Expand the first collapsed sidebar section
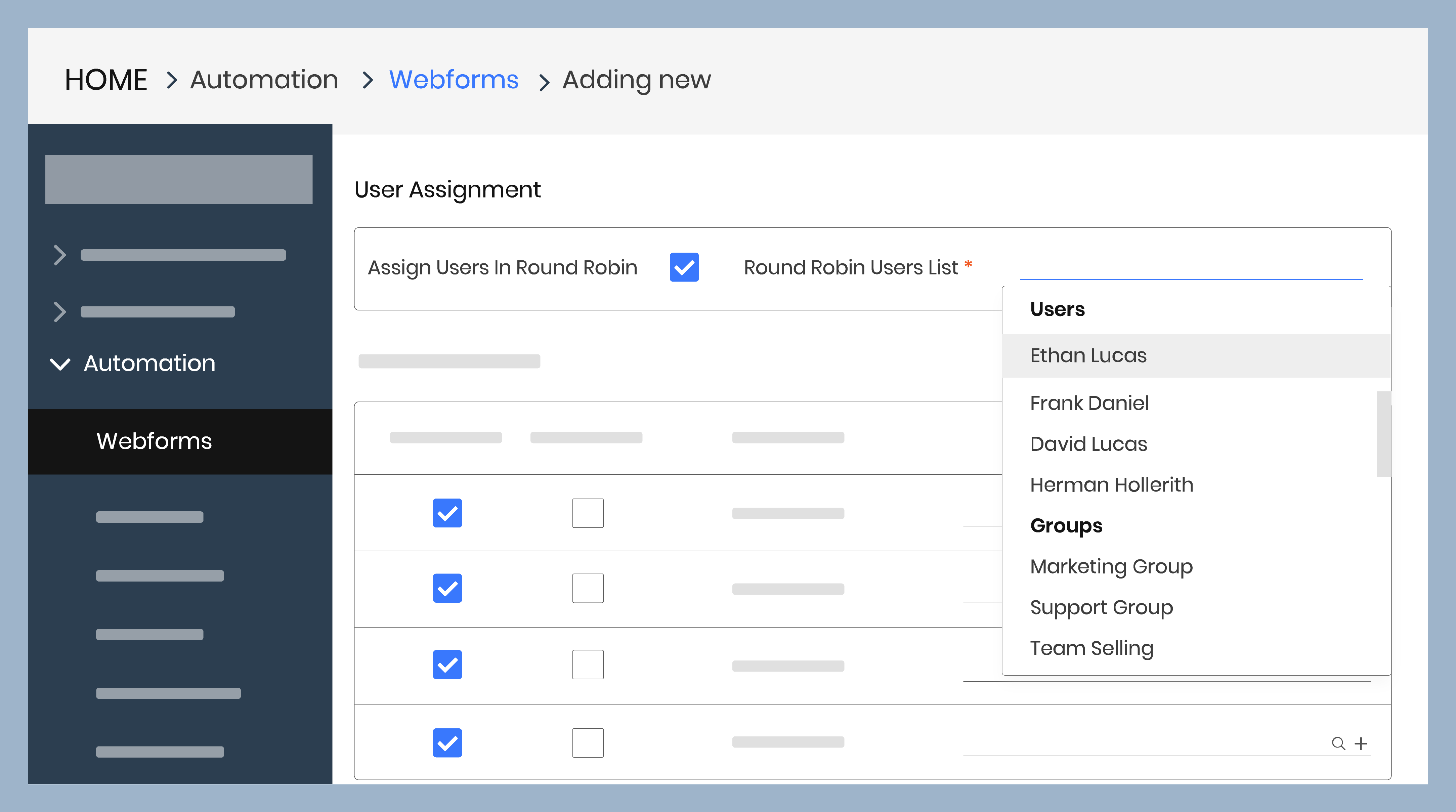Image resolution: width=1456 pixels, height=812 pixels. pyautogui.click(x=60, y=255)
